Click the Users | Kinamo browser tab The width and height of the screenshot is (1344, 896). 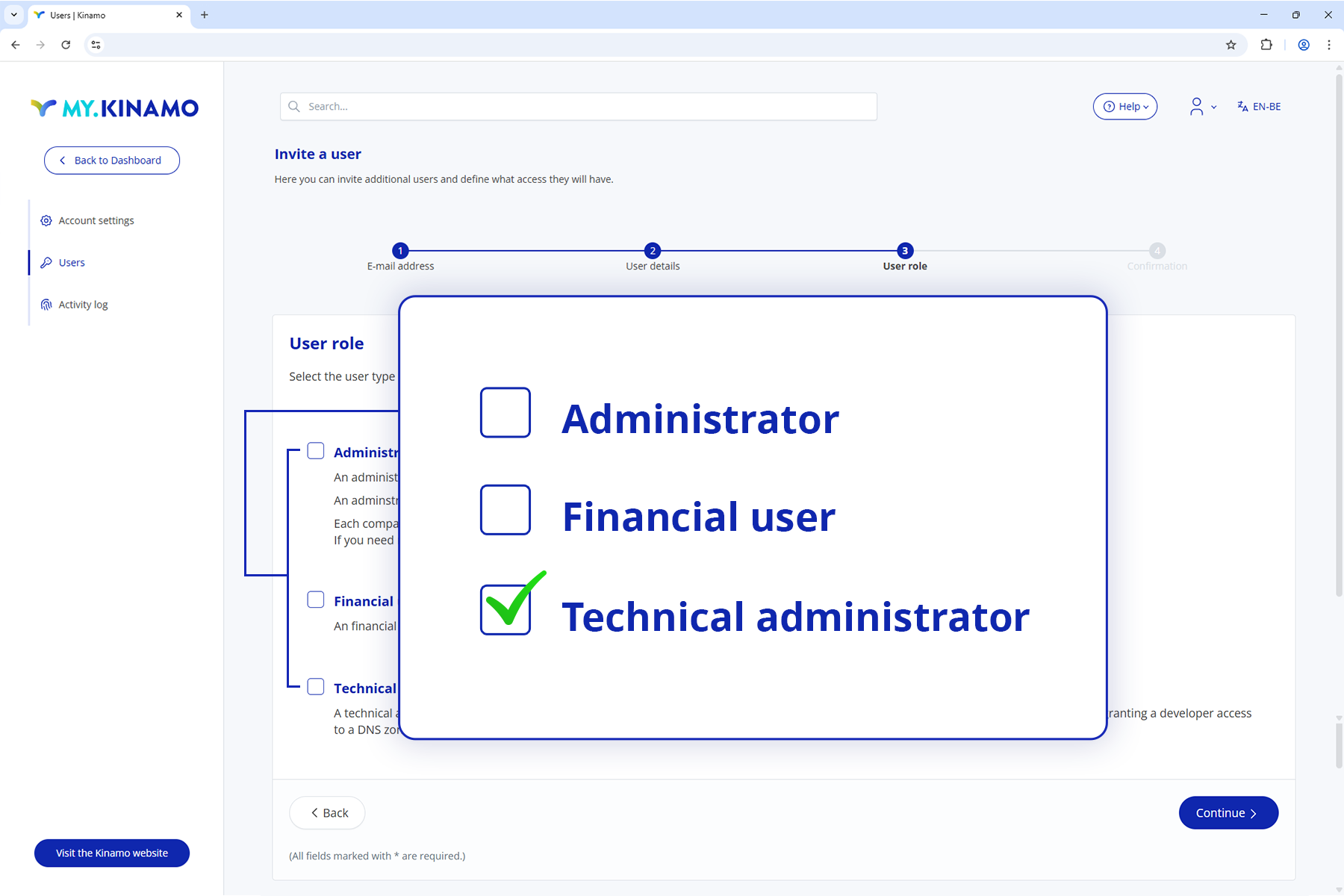[x=108, y=15]
